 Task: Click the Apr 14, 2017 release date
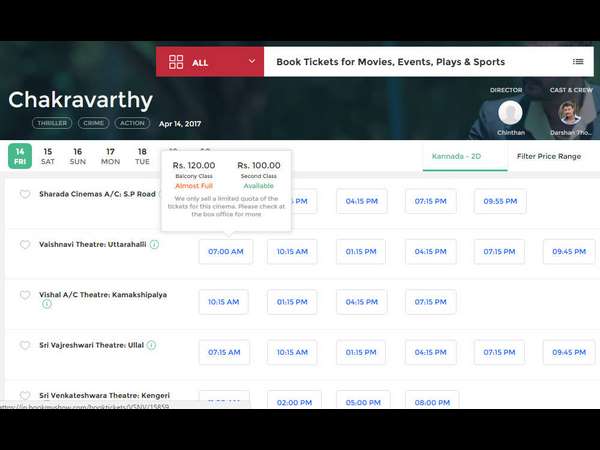[180, 124]
